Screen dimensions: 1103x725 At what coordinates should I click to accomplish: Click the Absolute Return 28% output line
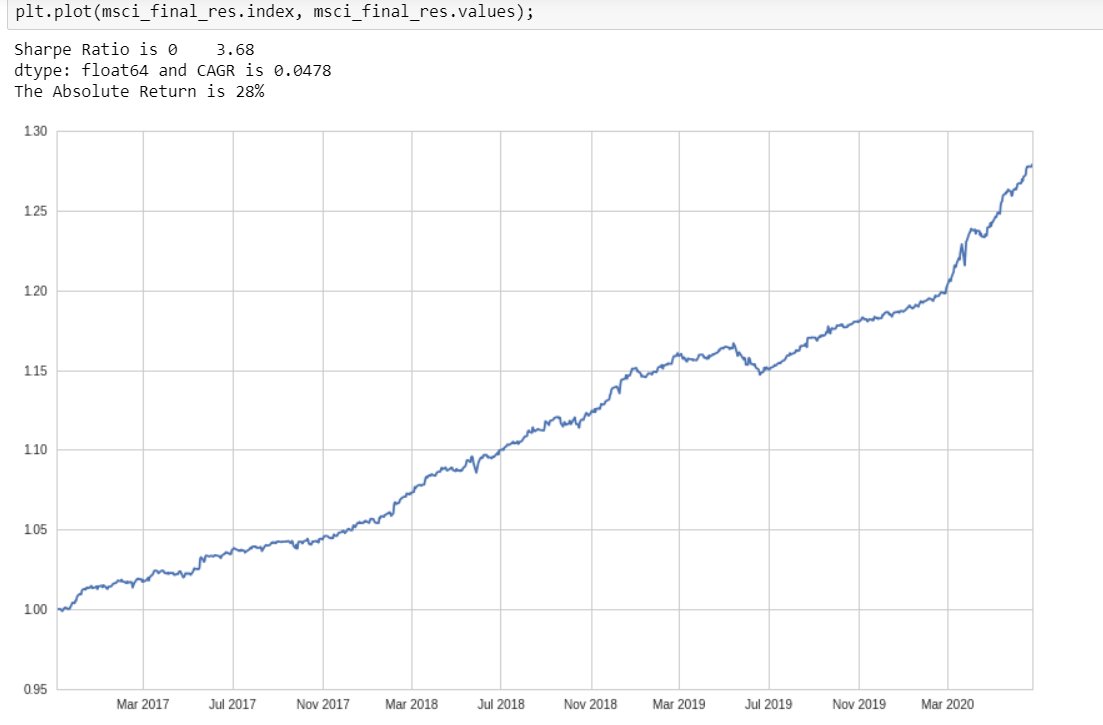[x=138, y=91]
